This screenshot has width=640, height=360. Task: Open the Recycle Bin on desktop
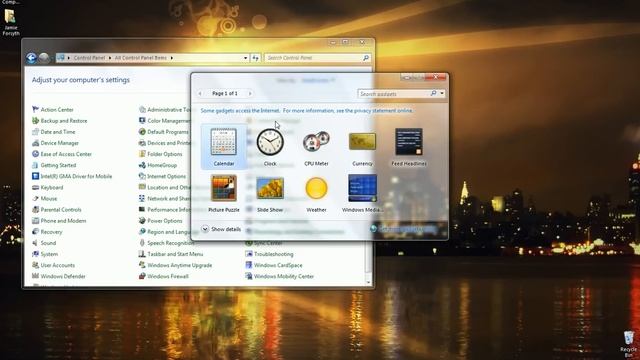pyautogui.click(x=629, y=344)
